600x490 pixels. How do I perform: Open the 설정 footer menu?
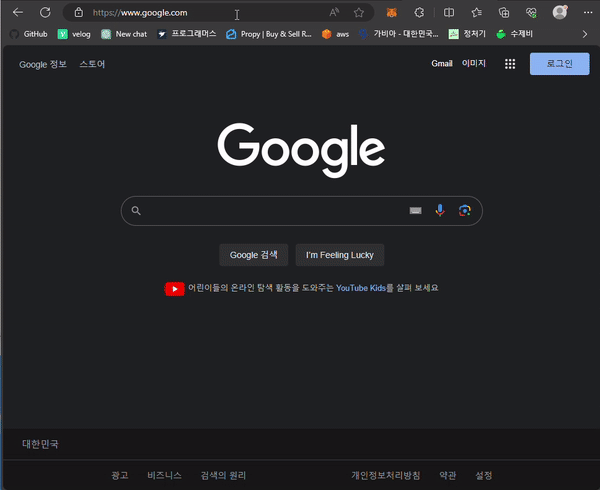(x=484, y=475)
